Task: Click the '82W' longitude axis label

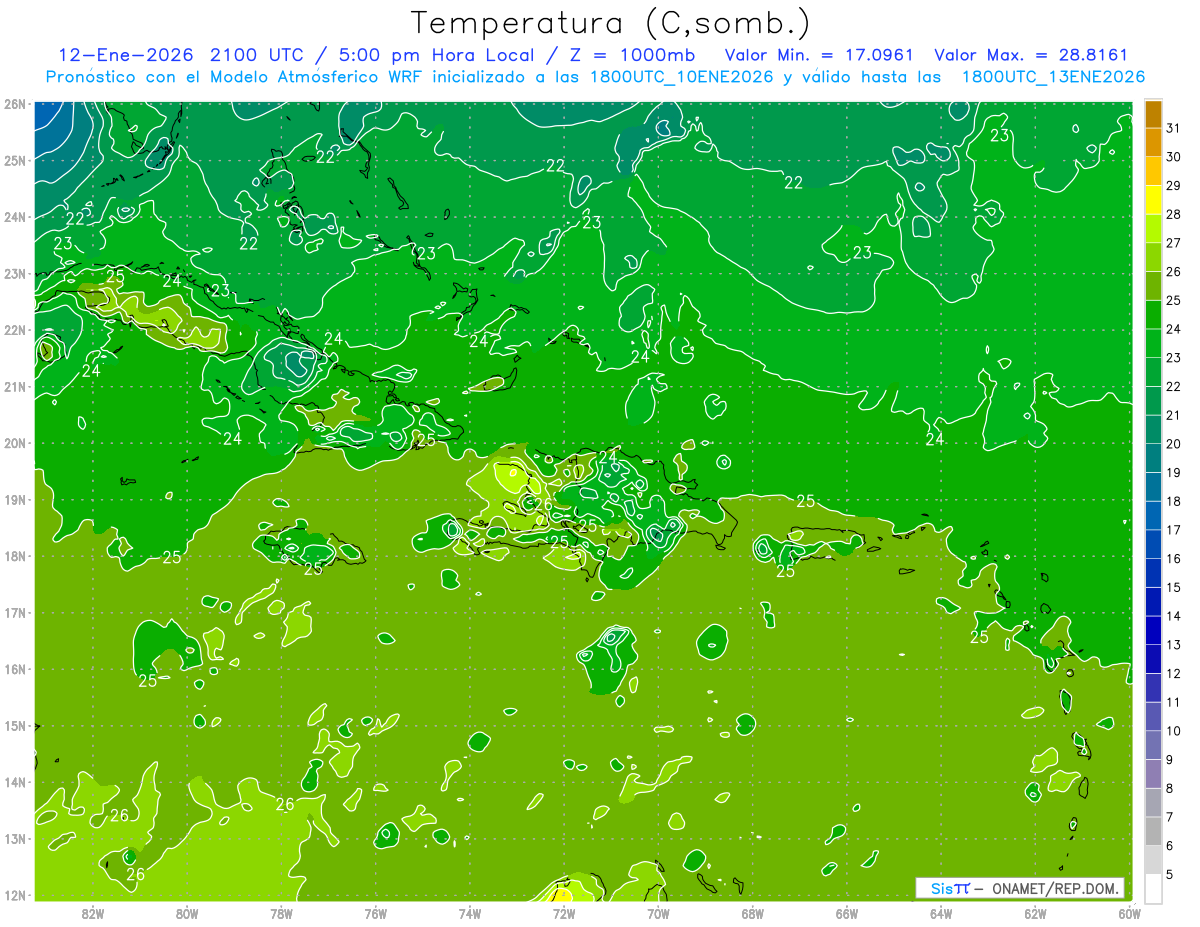Action: [92, 913]
